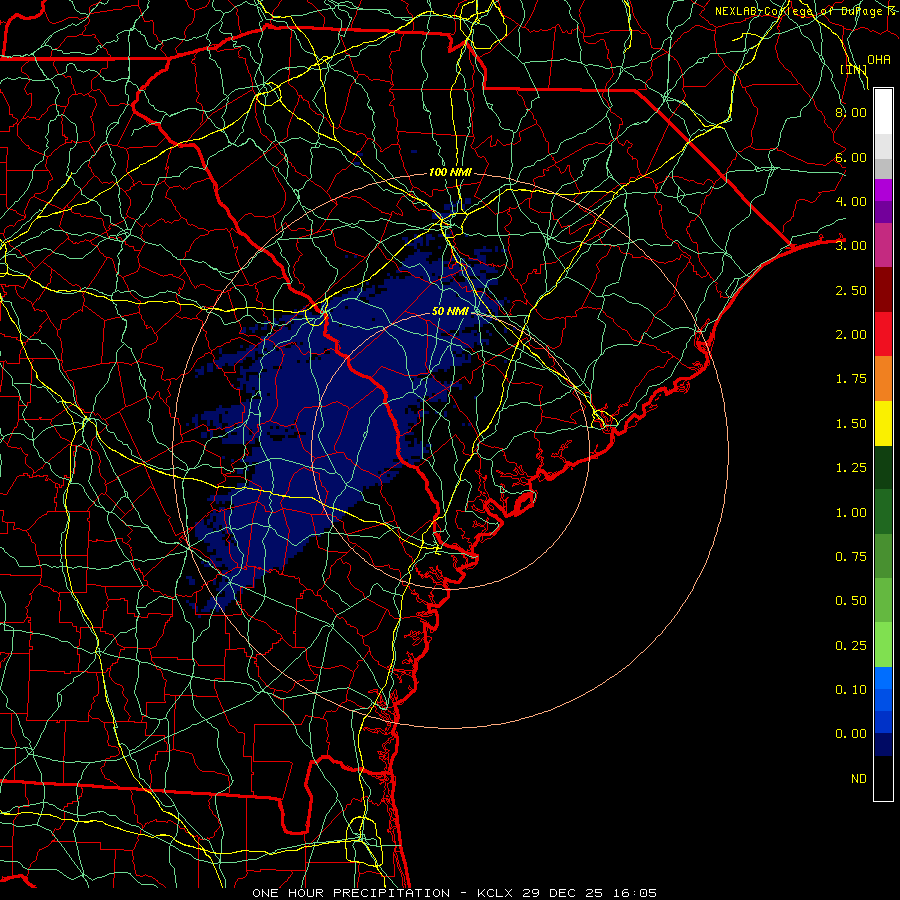Click the 1.75 legend value
Screen dimensions: 900x900
[x=851, y=379]
